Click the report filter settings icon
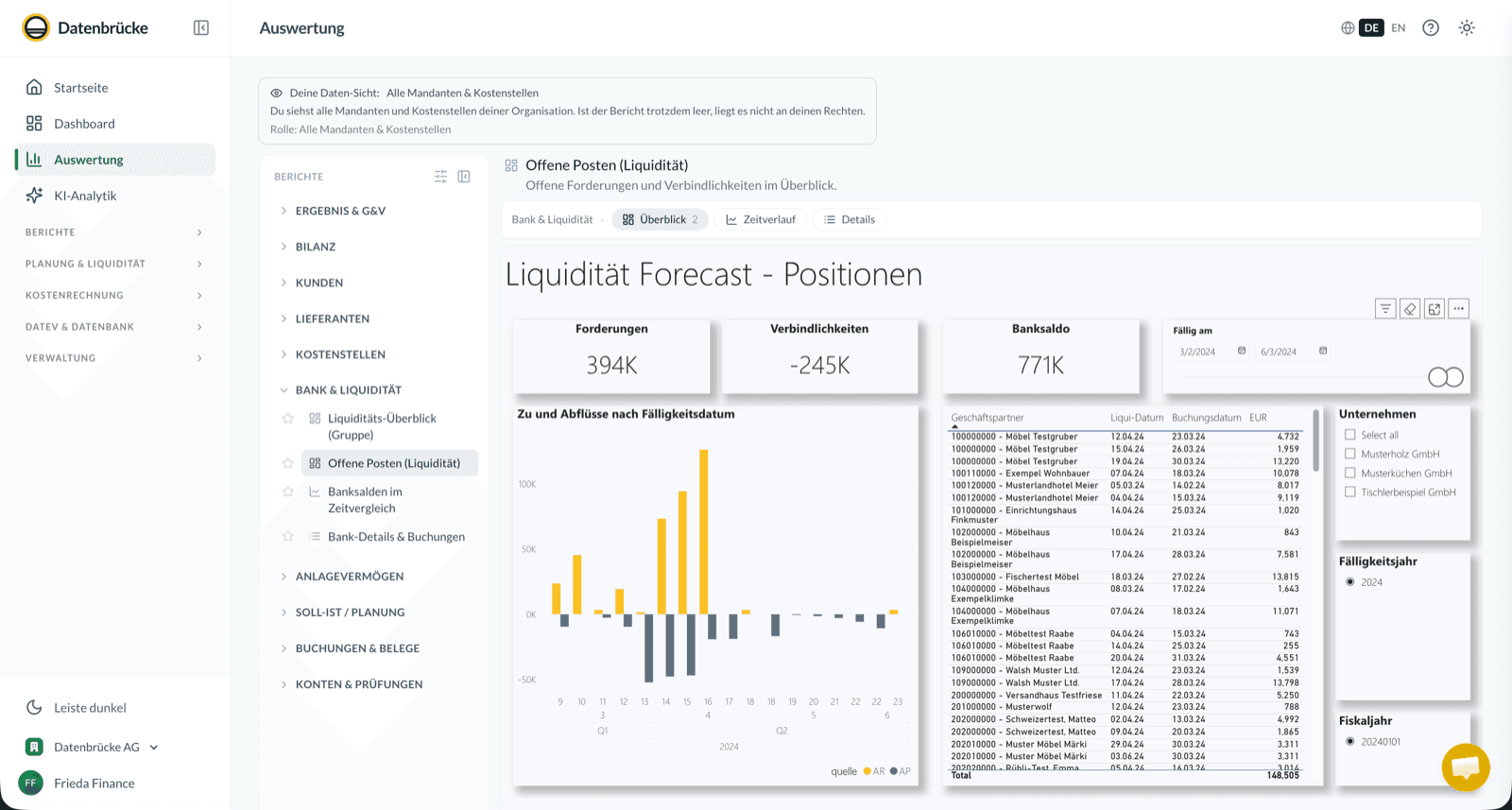 (440, 177)
